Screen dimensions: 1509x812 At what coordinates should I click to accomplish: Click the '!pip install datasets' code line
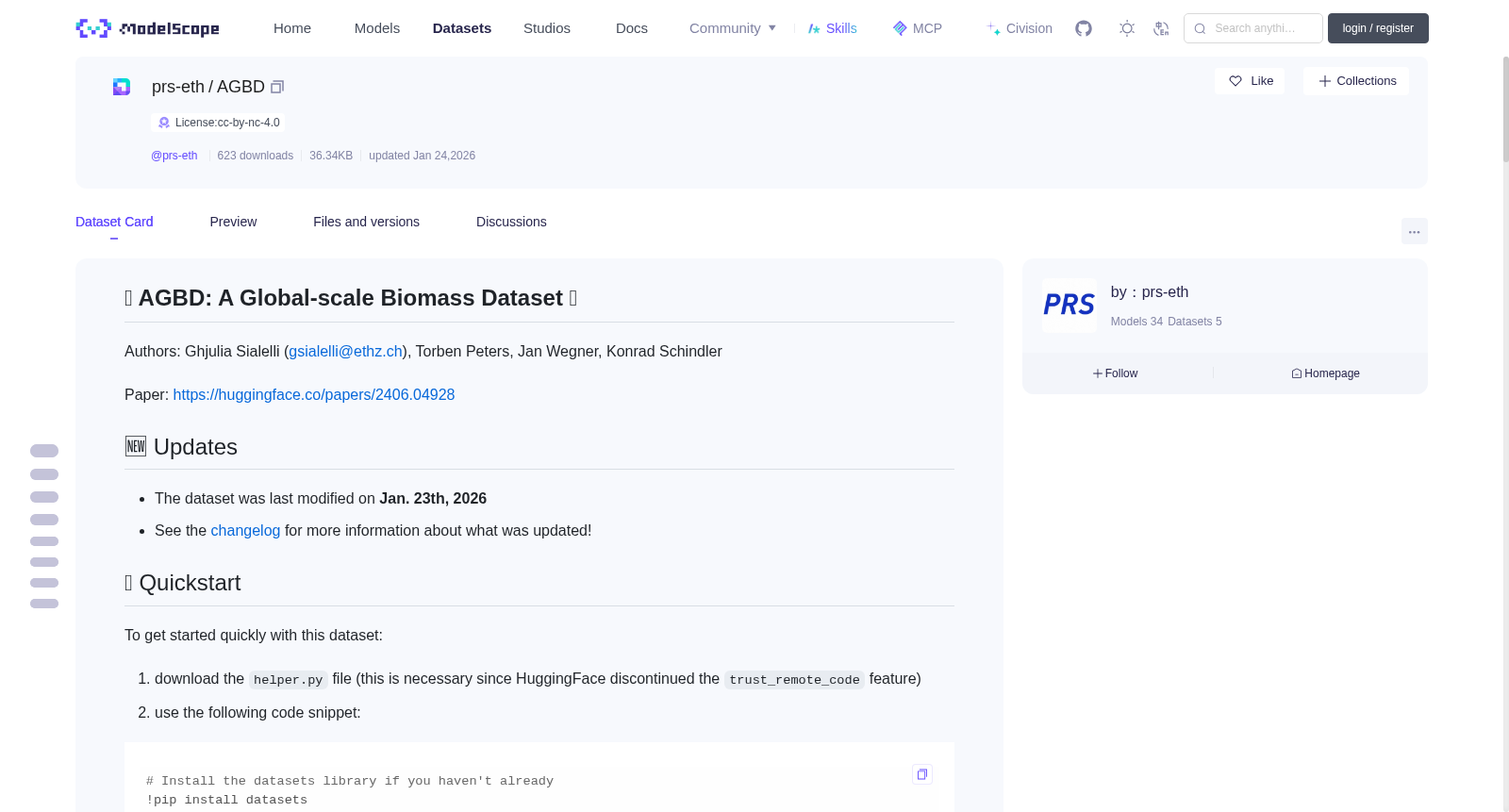pos(226,800)
